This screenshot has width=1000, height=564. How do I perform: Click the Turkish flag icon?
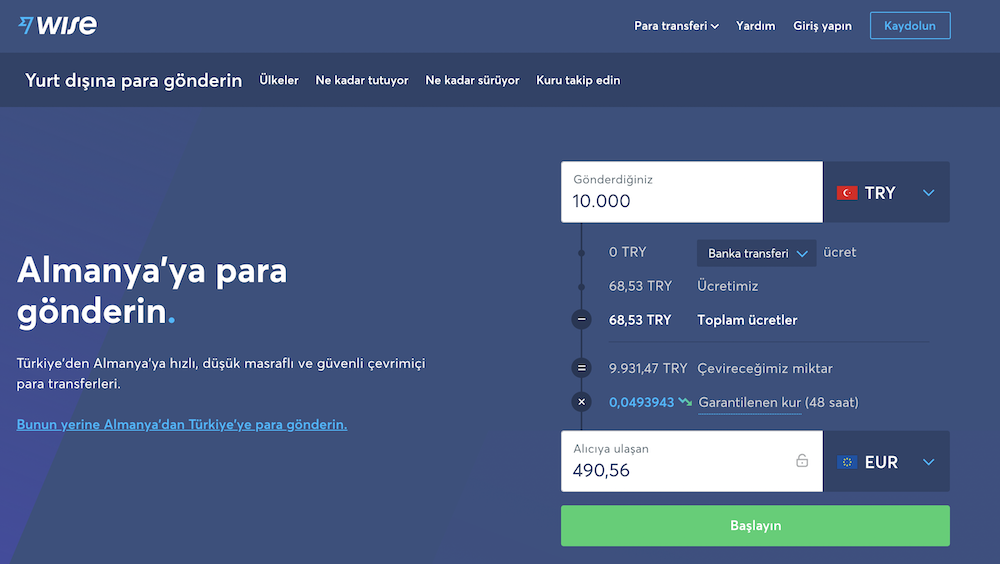(847, 193)
